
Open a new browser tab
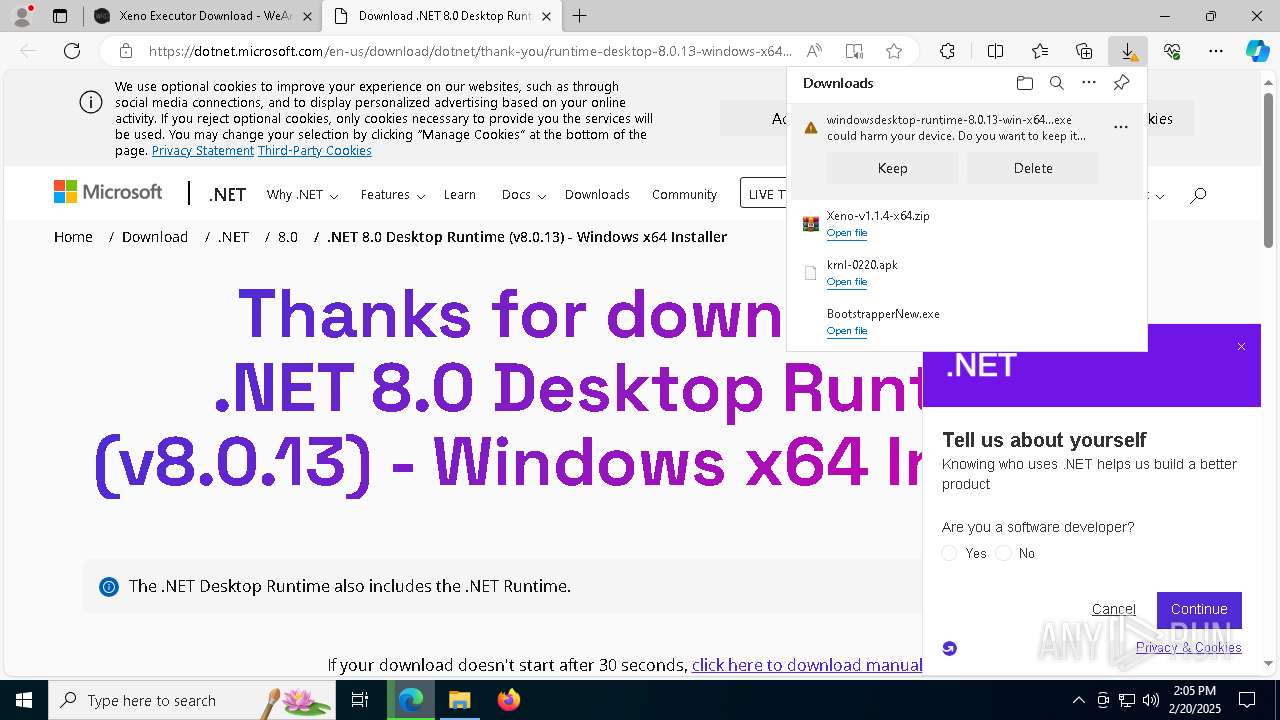coord(579,16)
